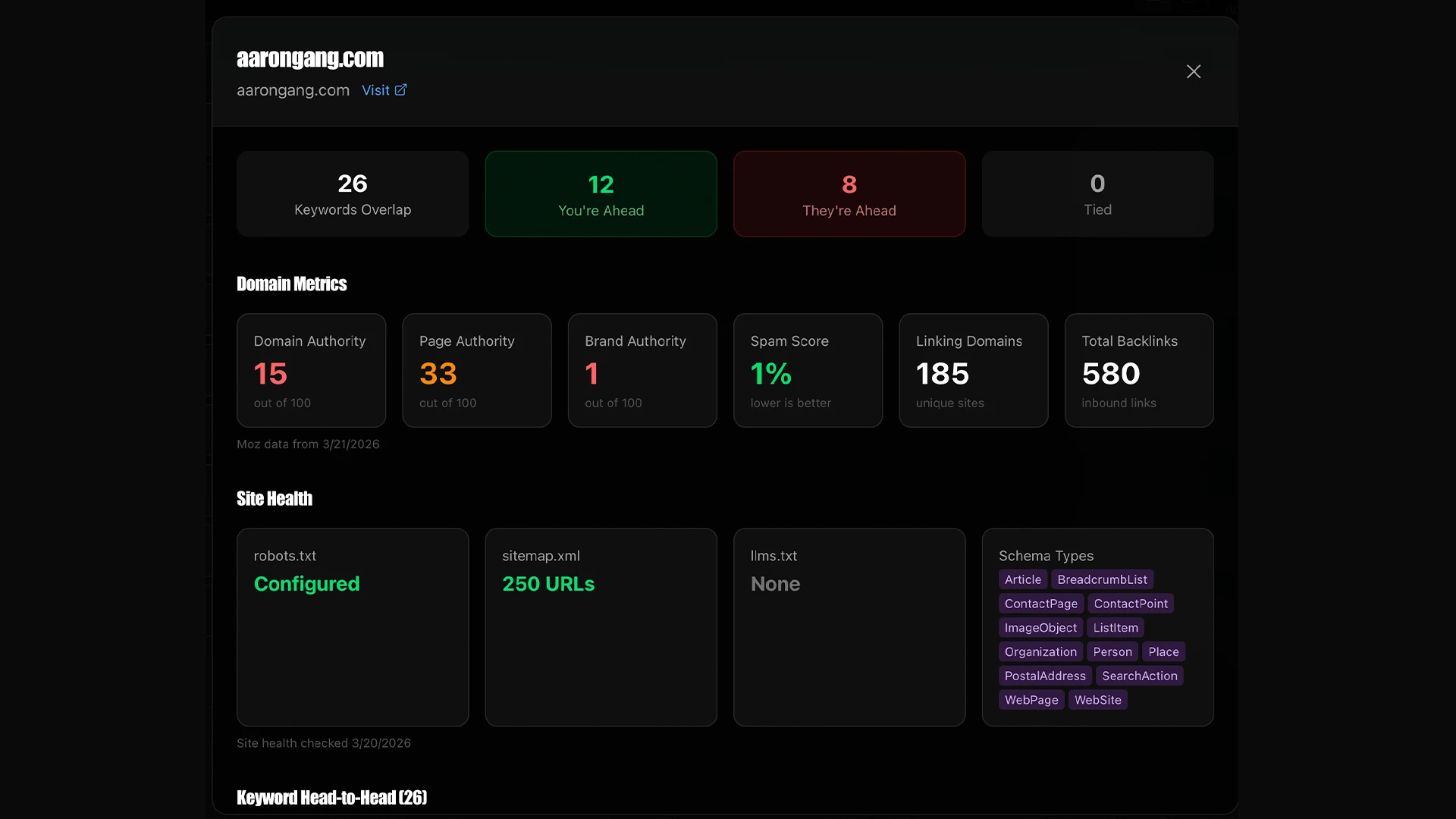Click the Brand Authority metric
Image resolution: width=1456 pixels, height=819 pixels.
[642, 370]
